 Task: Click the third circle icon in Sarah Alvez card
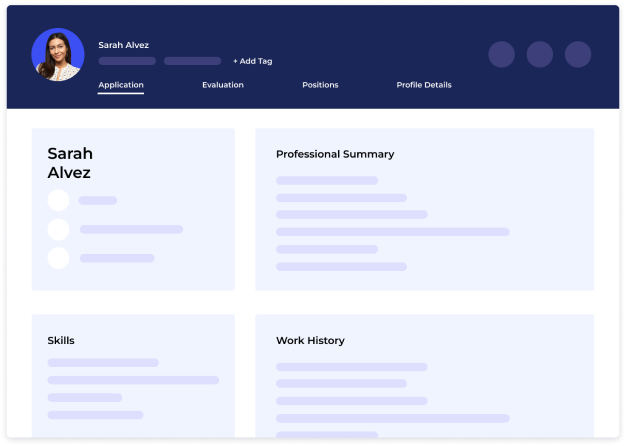[x=58, y=258]
